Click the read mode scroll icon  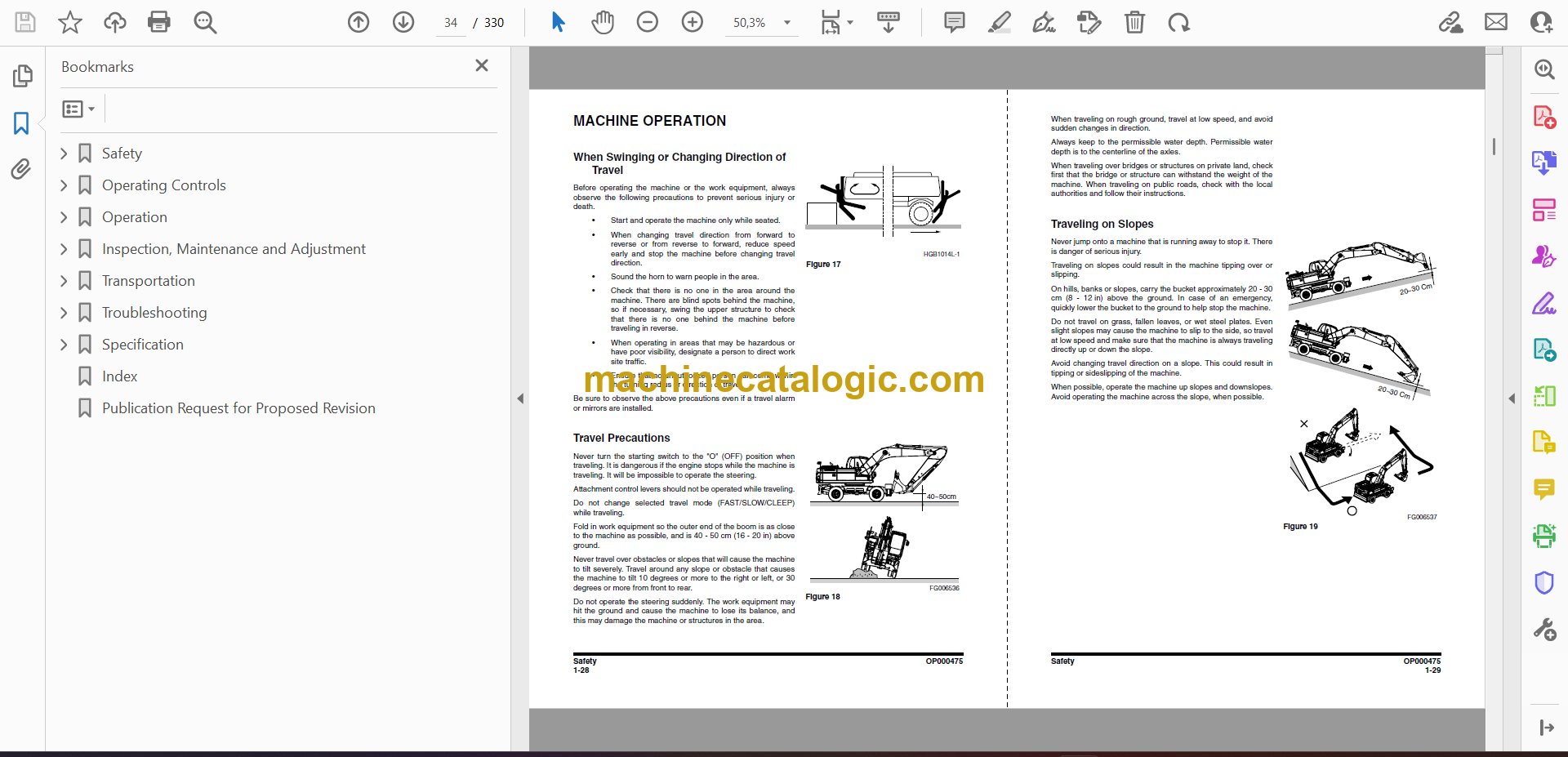coord(889,22)
